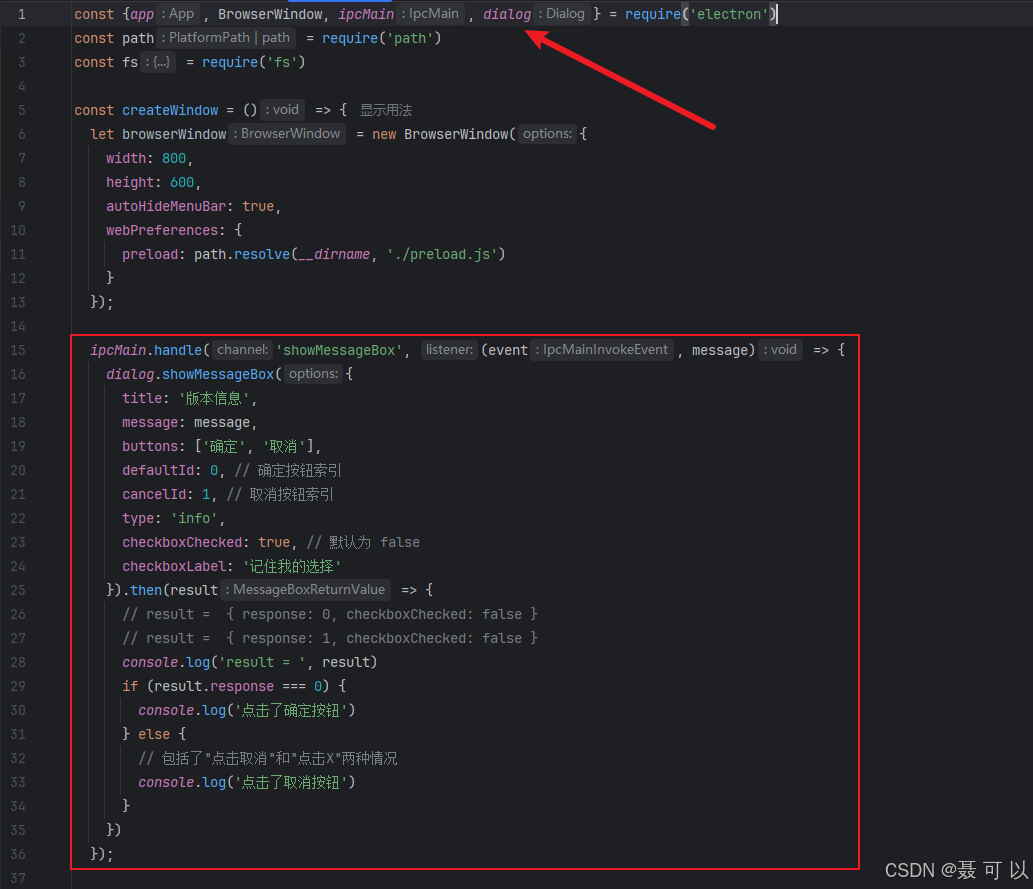1033x889 pixels.
Task: Click 'cancelId' property on line 21
Action: click(154, 494)
